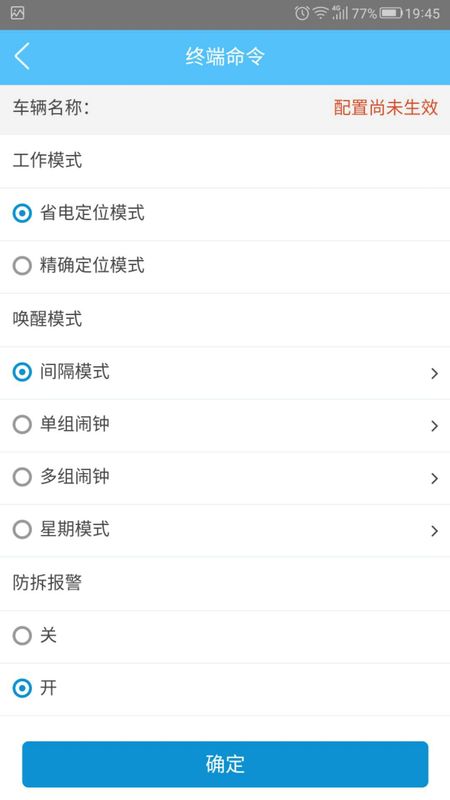Viewport: 450px width, 800px height.
Task: Confirm settings with 确定 button
Action: coord(225,764)
